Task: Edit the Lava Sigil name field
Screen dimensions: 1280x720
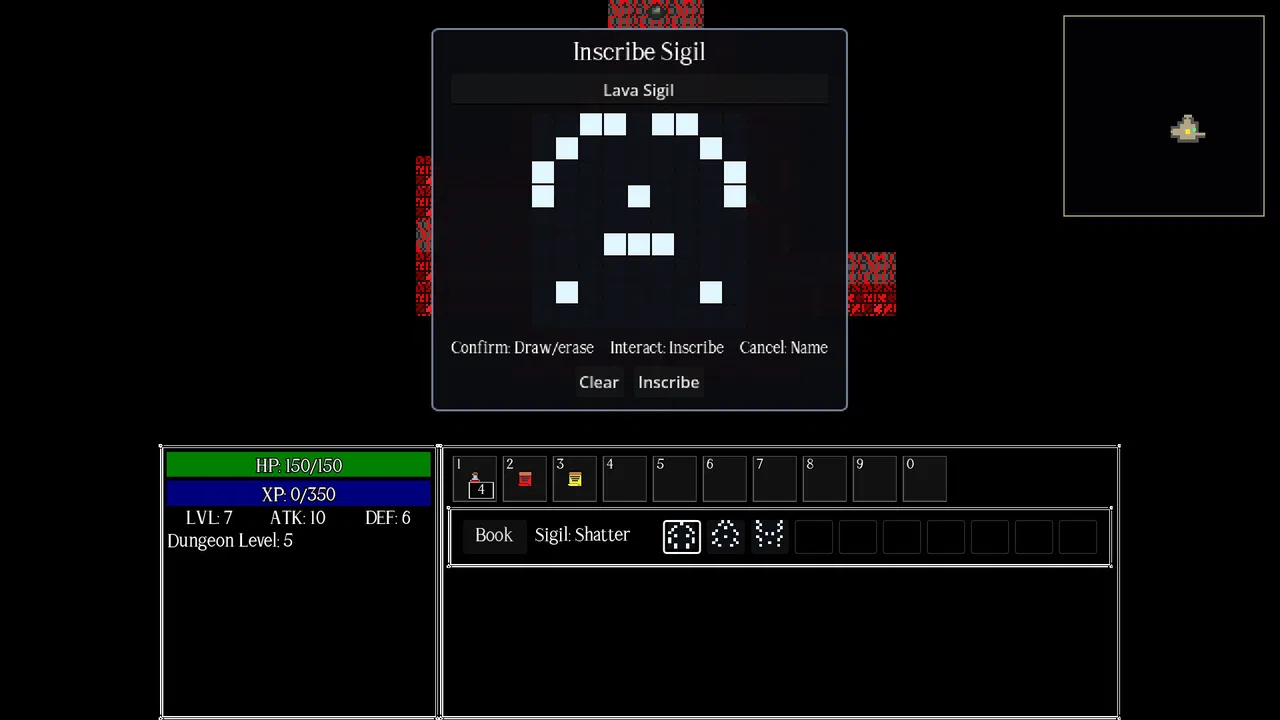Action: [639, 90]
